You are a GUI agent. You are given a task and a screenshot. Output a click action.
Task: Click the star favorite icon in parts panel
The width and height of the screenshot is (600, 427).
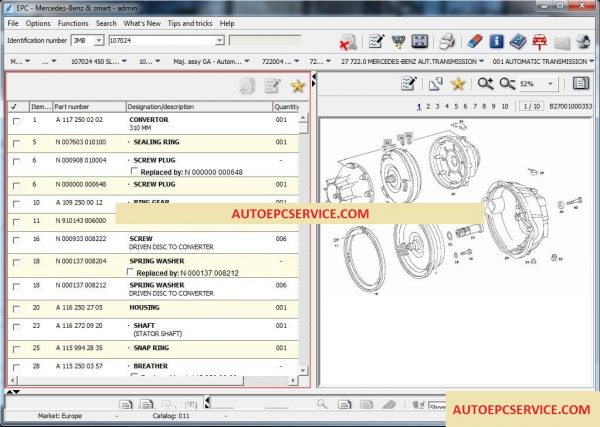[x=297, y=86]
